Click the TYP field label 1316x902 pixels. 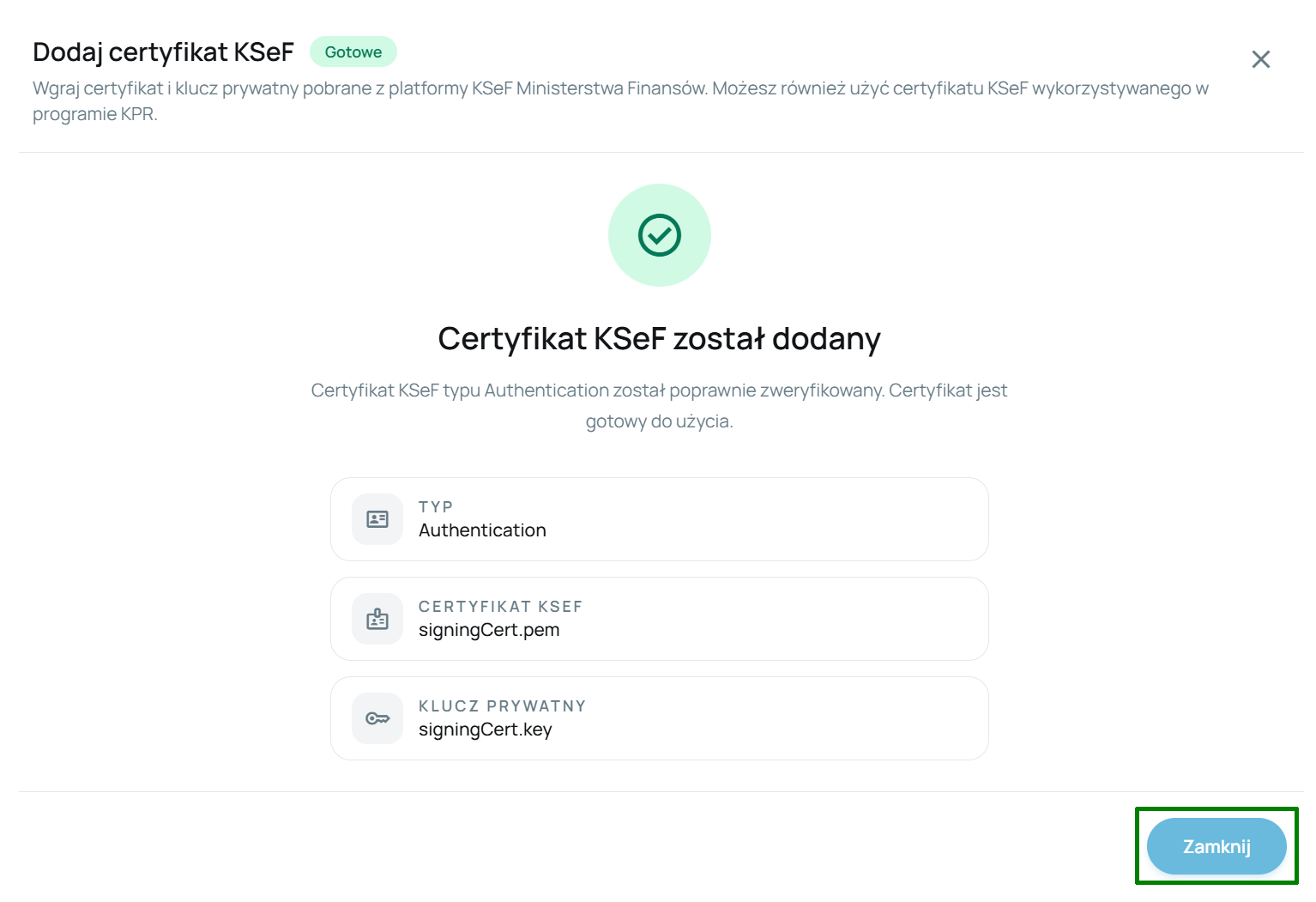point(436,506)
